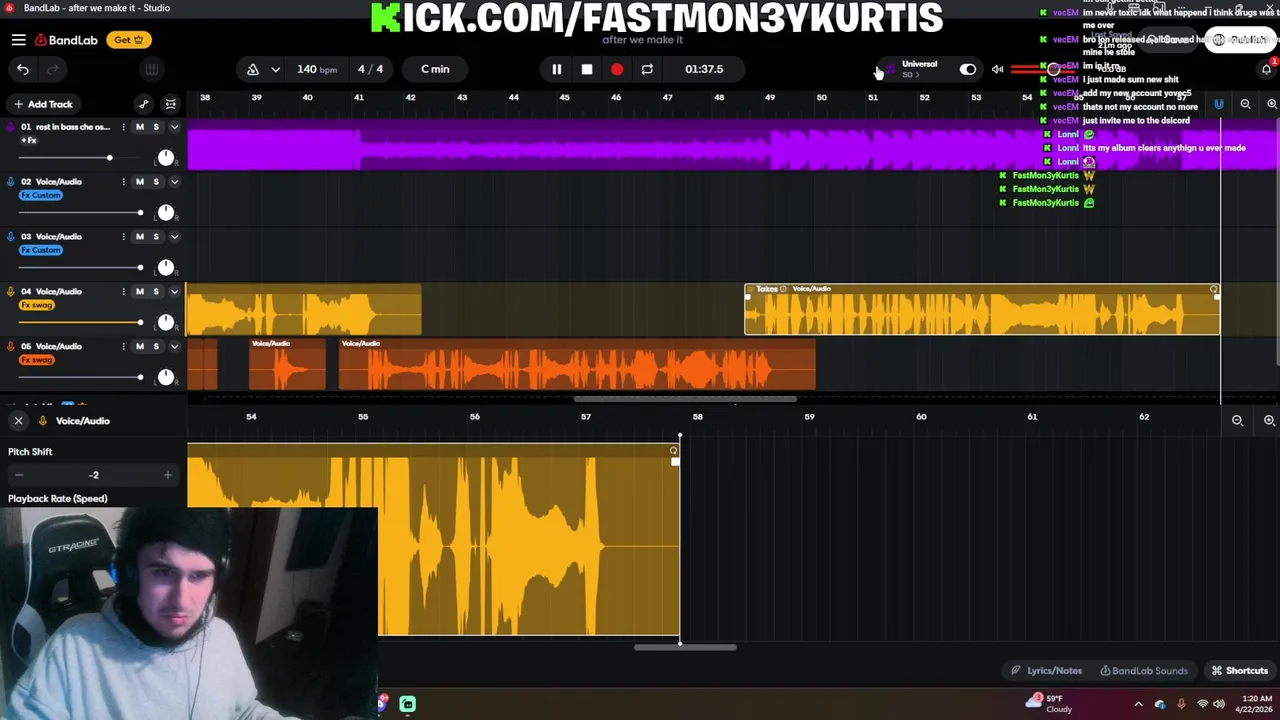Zoom out the clip editor
This screenshot has width=1280, height=720.
[1237, 421]
